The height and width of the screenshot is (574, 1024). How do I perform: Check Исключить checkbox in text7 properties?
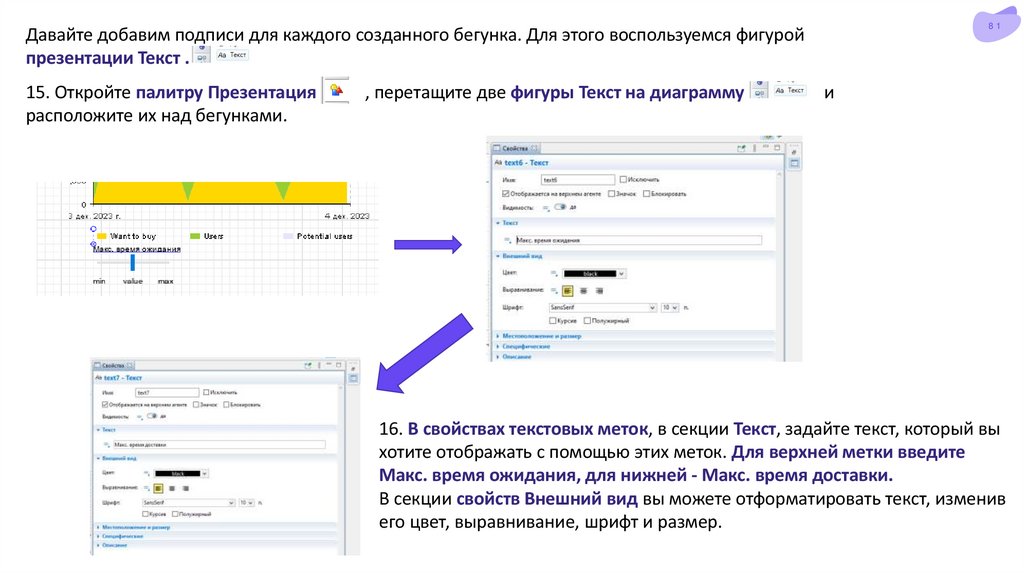[x=206, y=392]
